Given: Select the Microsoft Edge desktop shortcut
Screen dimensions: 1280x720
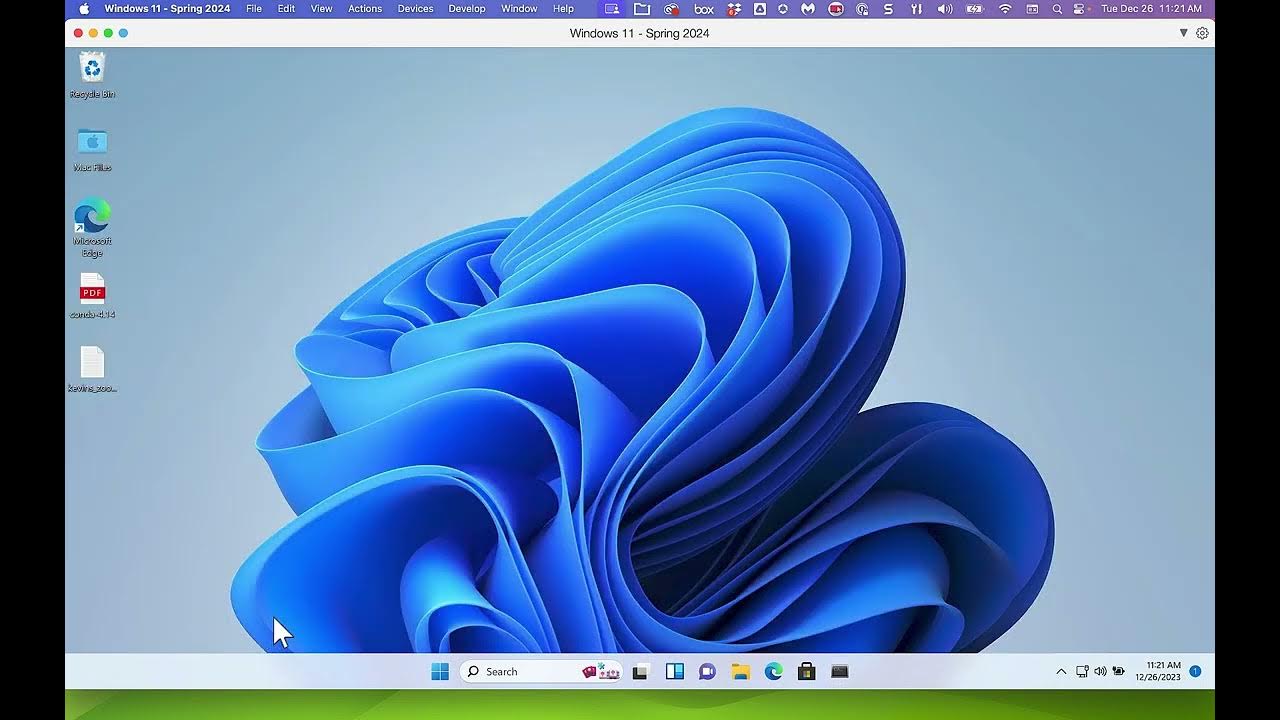Looking at the screenshot, I should pos(92,229).
